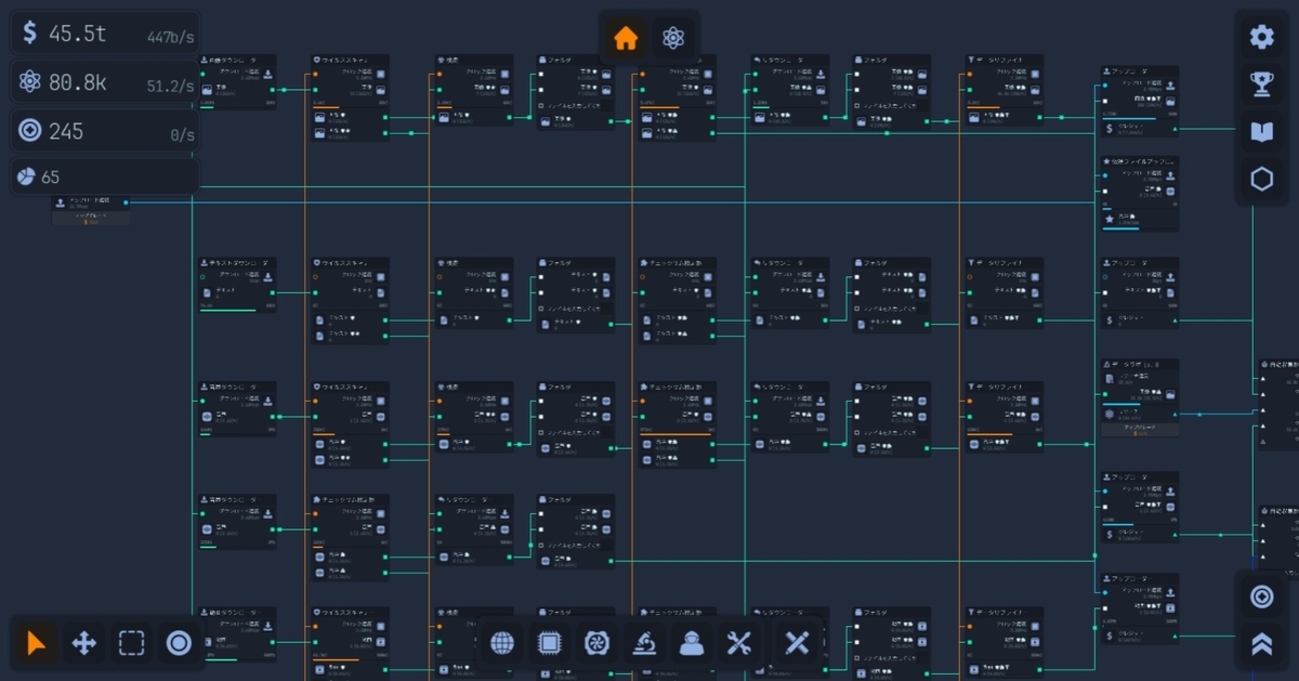Open the home desktop view
This screenshot has height=681, width=1299.
click(626, 39)
